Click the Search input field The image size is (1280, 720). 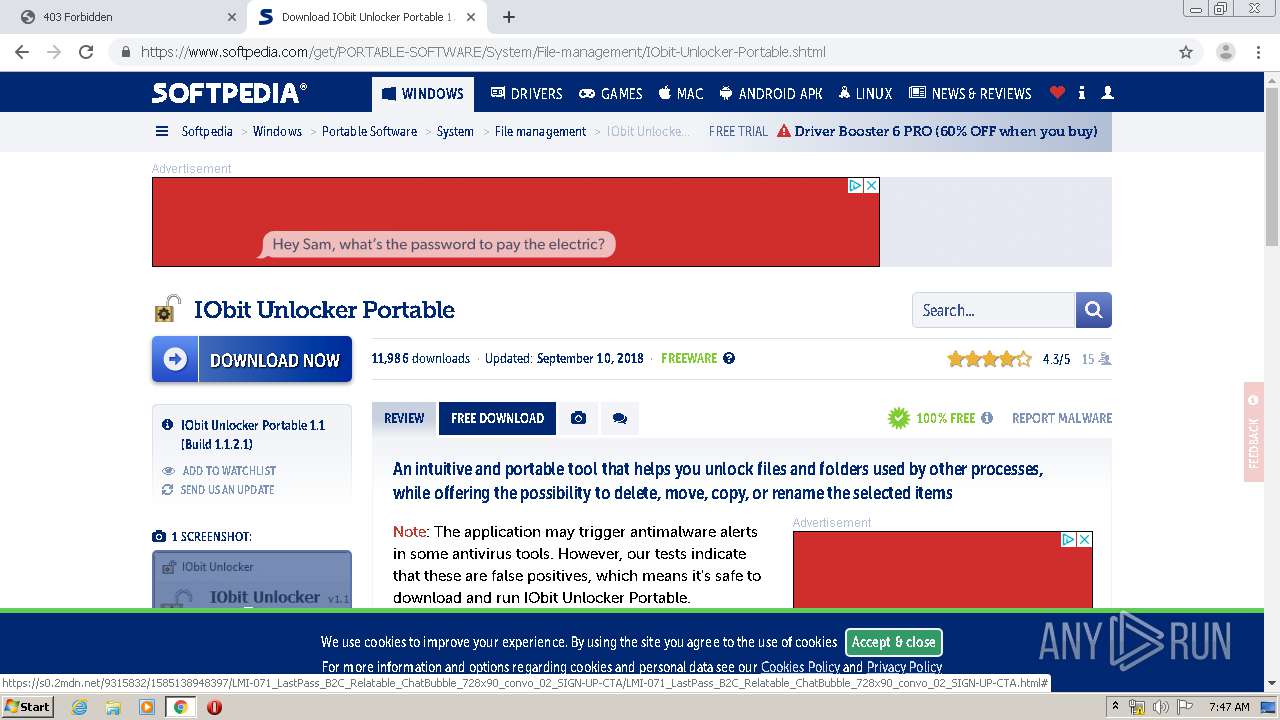coord(994,310)
